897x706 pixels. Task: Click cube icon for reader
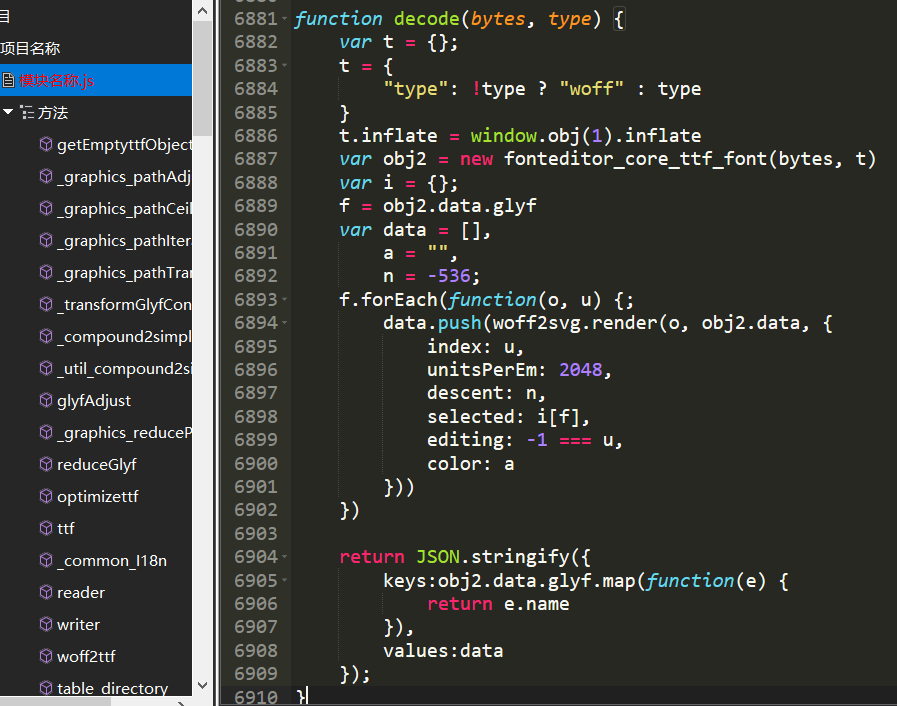tap(46, 592)
